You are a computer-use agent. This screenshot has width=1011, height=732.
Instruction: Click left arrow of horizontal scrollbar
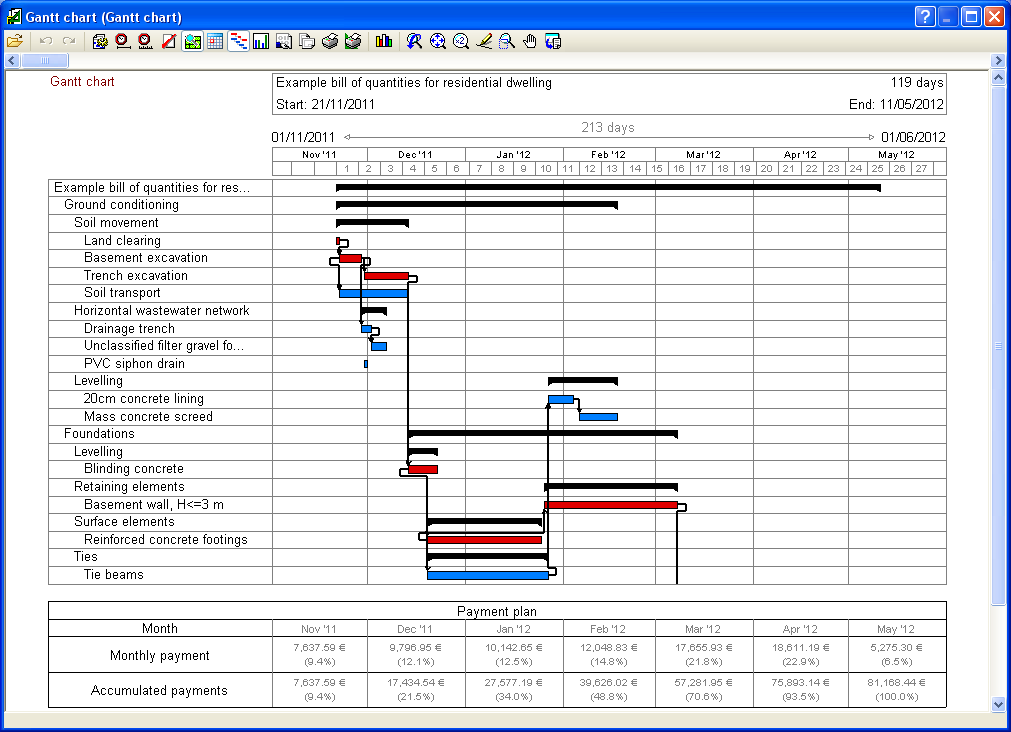coord(12,61)
